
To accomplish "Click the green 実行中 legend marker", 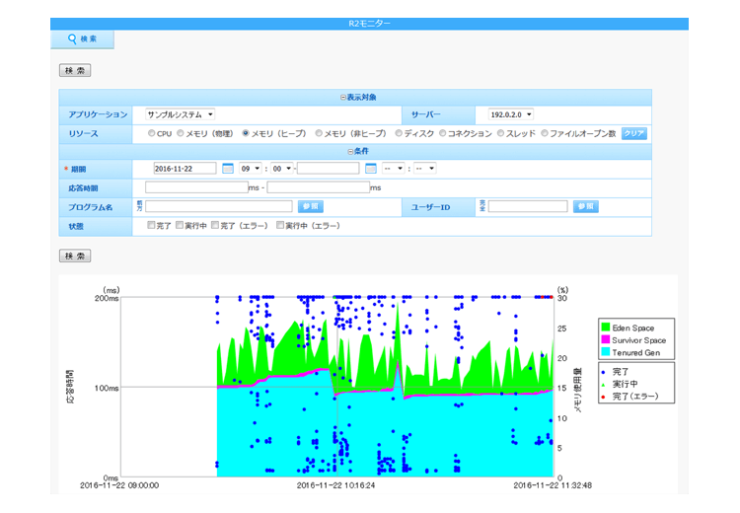I will coord(604,385).
